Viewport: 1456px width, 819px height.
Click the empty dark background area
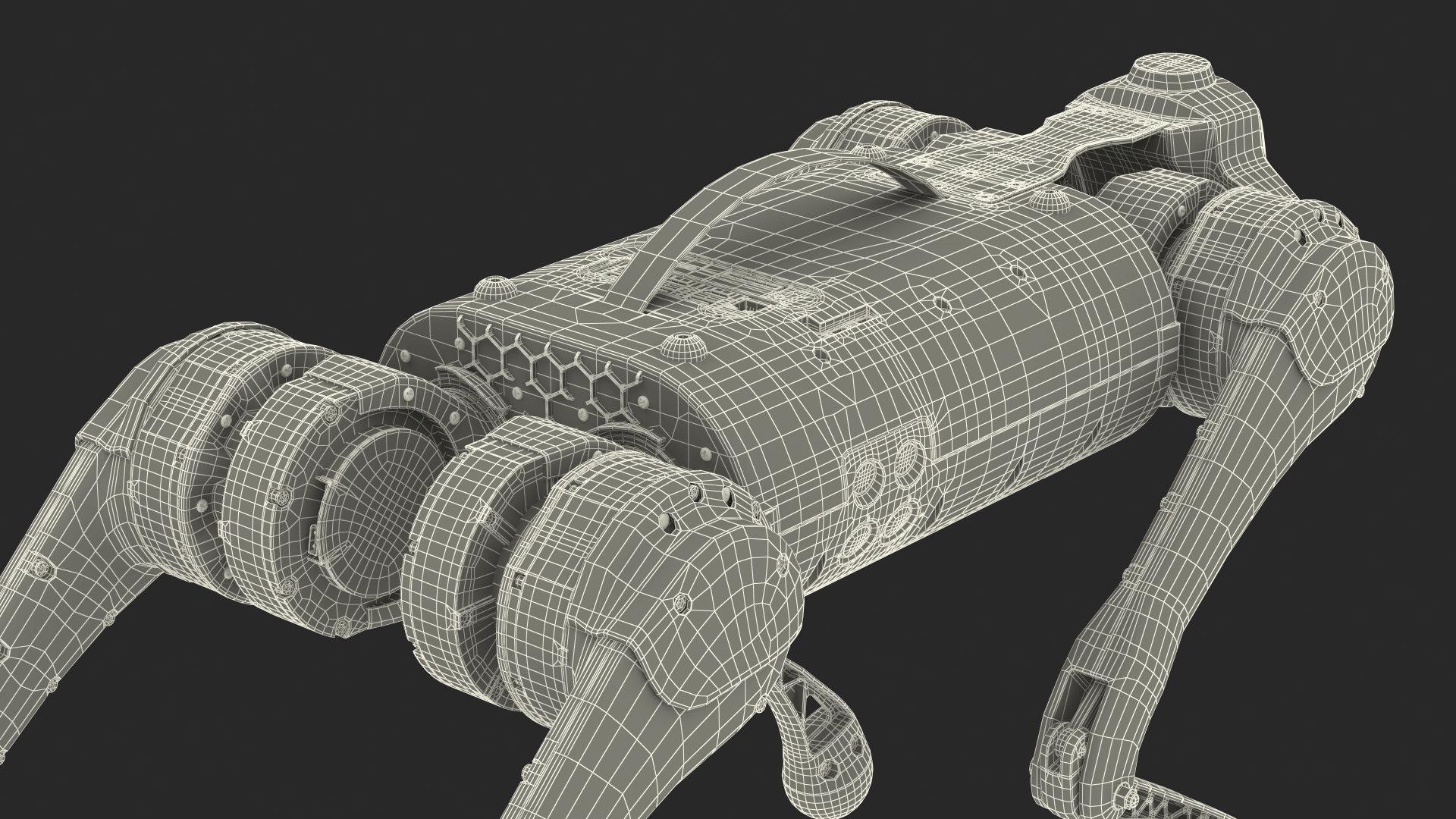(227, 152)
